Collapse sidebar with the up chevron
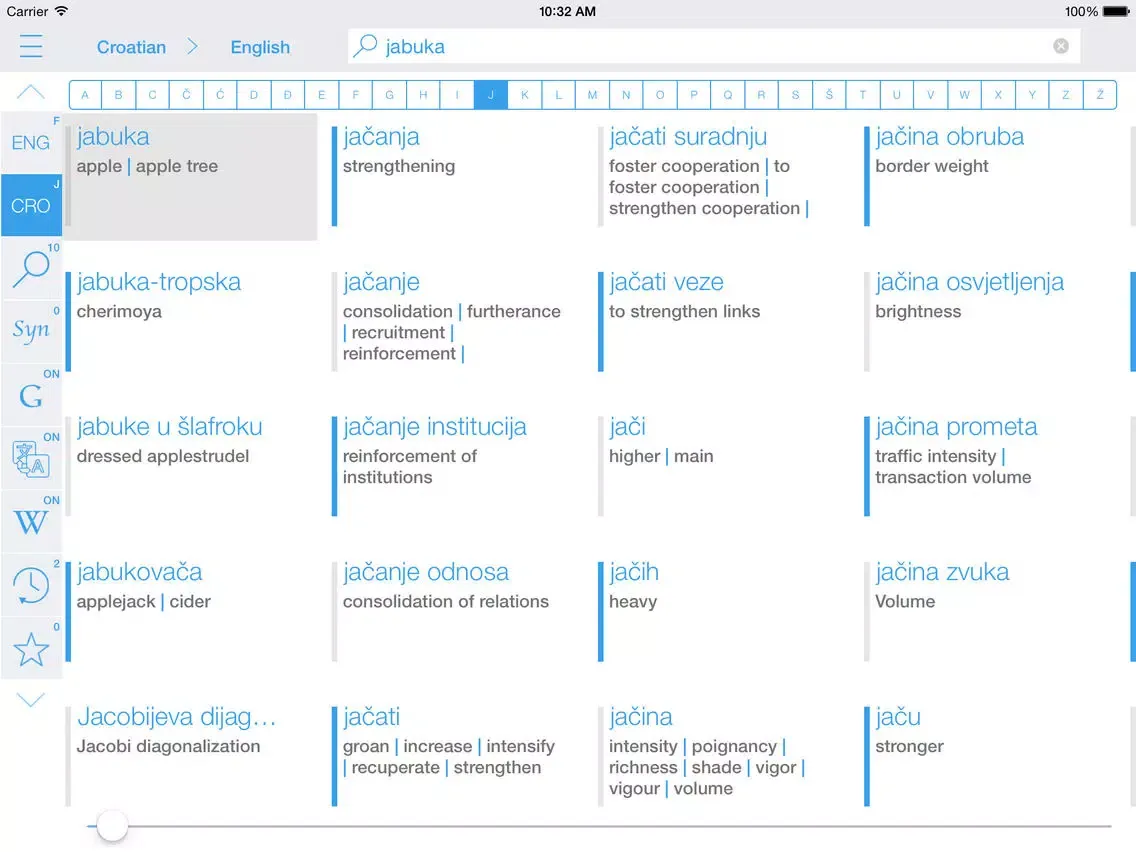The height and width of the screenshot is (852, 1136). coord(30,92)
